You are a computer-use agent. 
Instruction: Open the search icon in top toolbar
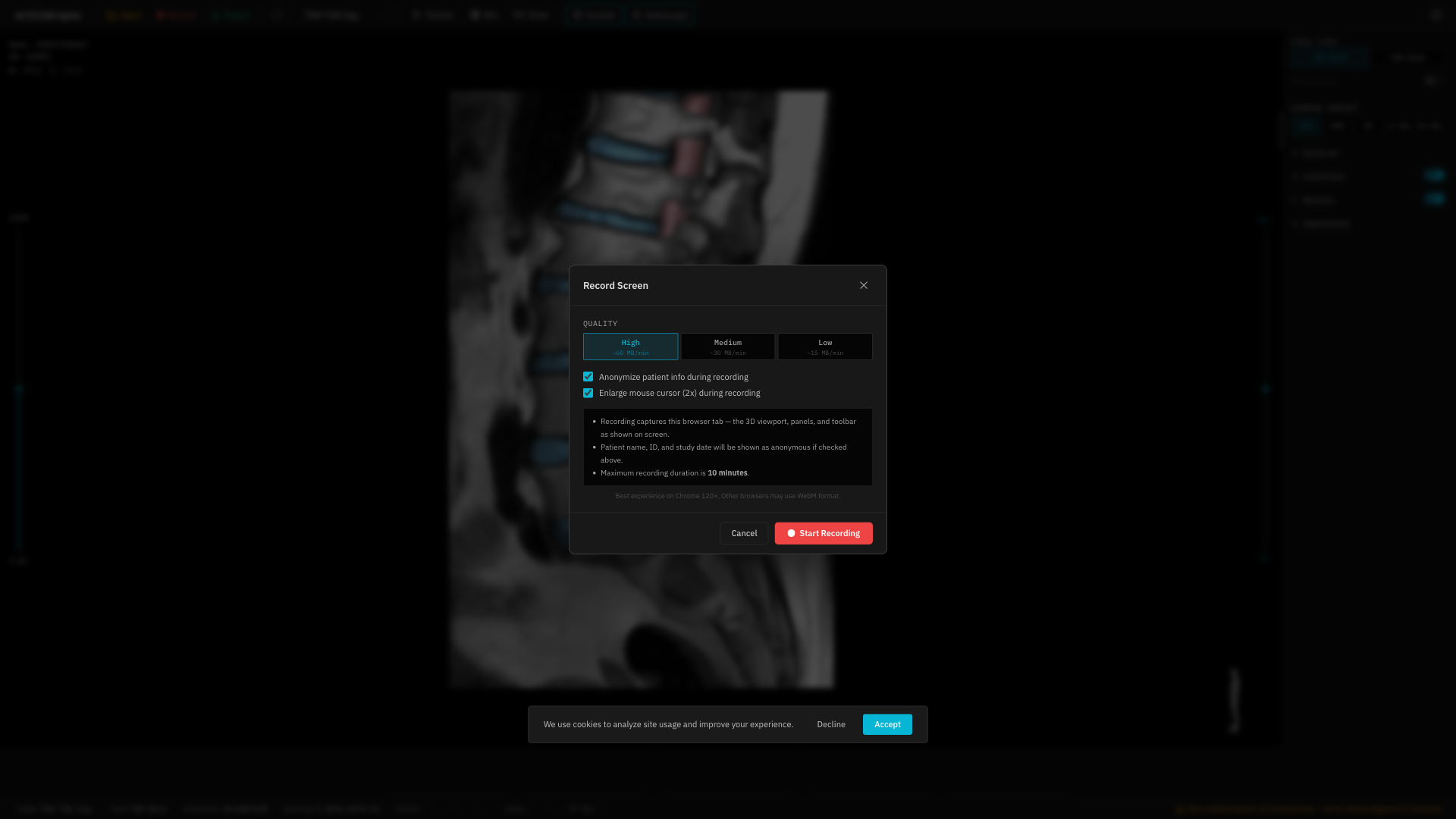click(x=278, y=14)
